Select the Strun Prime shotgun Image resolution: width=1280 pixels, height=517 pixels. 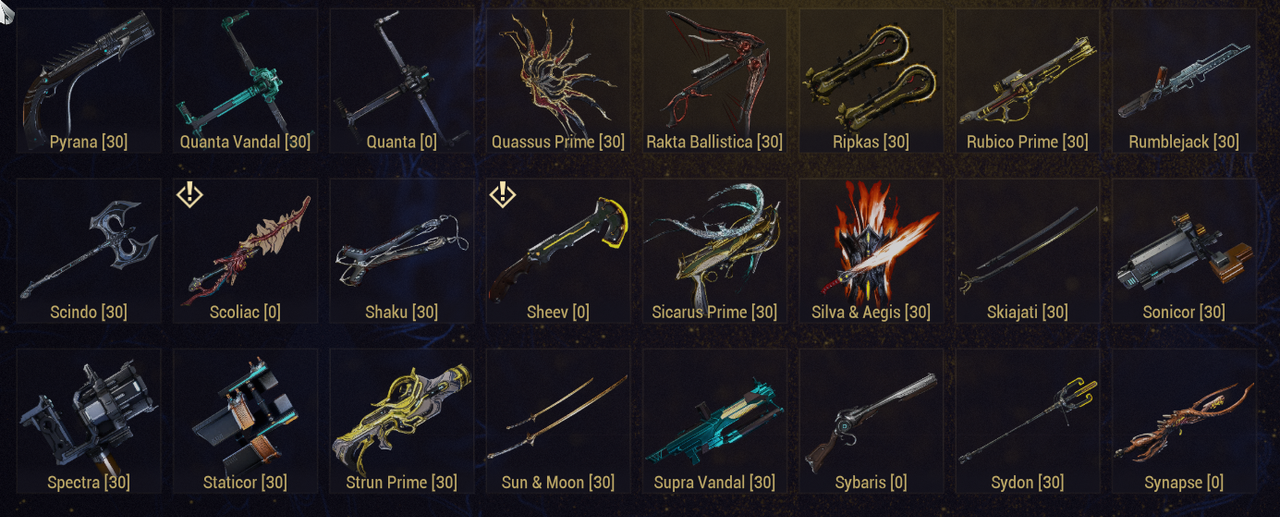click(401, 421)
